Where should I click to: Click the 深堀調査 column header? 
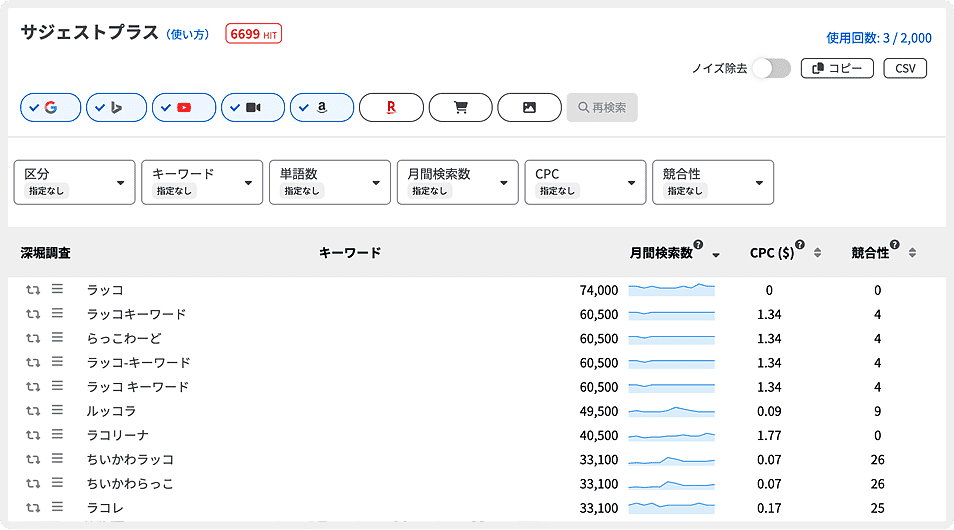(46, 253)
